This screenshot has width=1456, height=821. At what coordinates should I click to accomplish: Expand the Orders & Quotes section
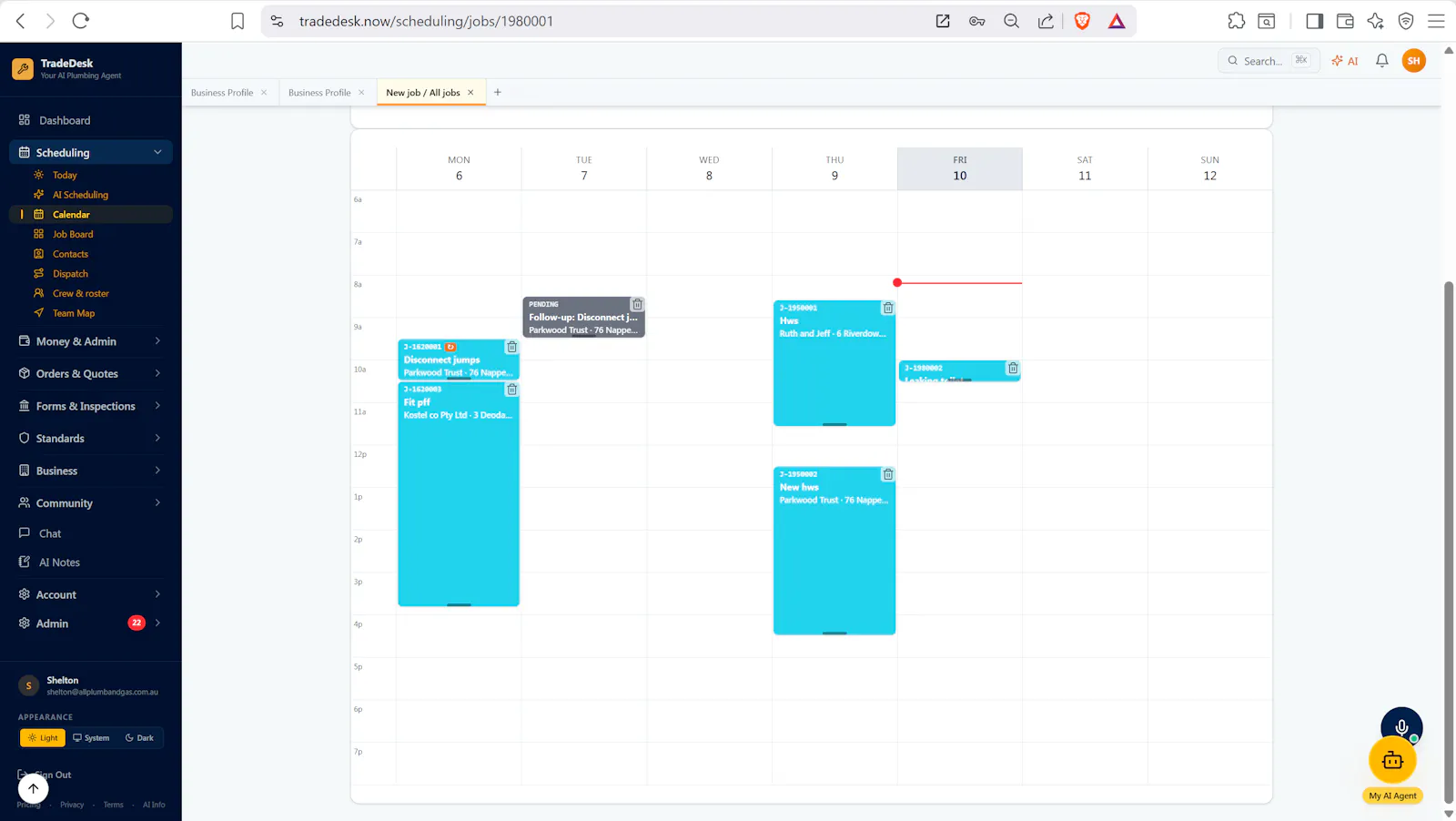click(91, 373)
